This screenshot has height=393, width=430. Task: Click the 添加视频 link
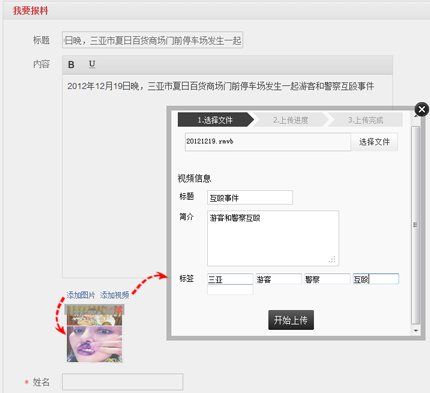pos(114,295)
